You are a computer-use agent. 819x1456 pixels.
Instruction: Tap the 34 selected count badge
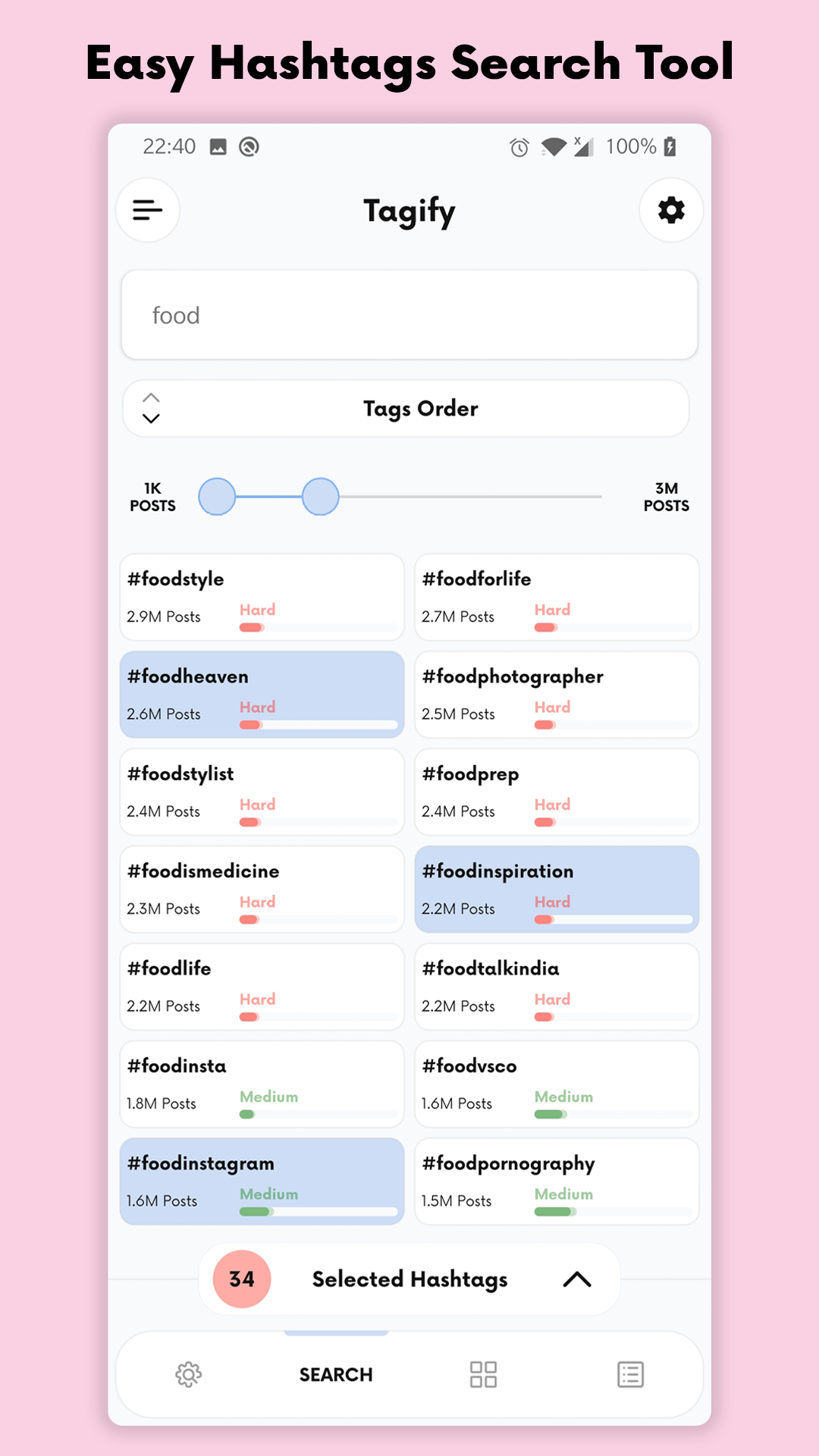click(242, 1279)
